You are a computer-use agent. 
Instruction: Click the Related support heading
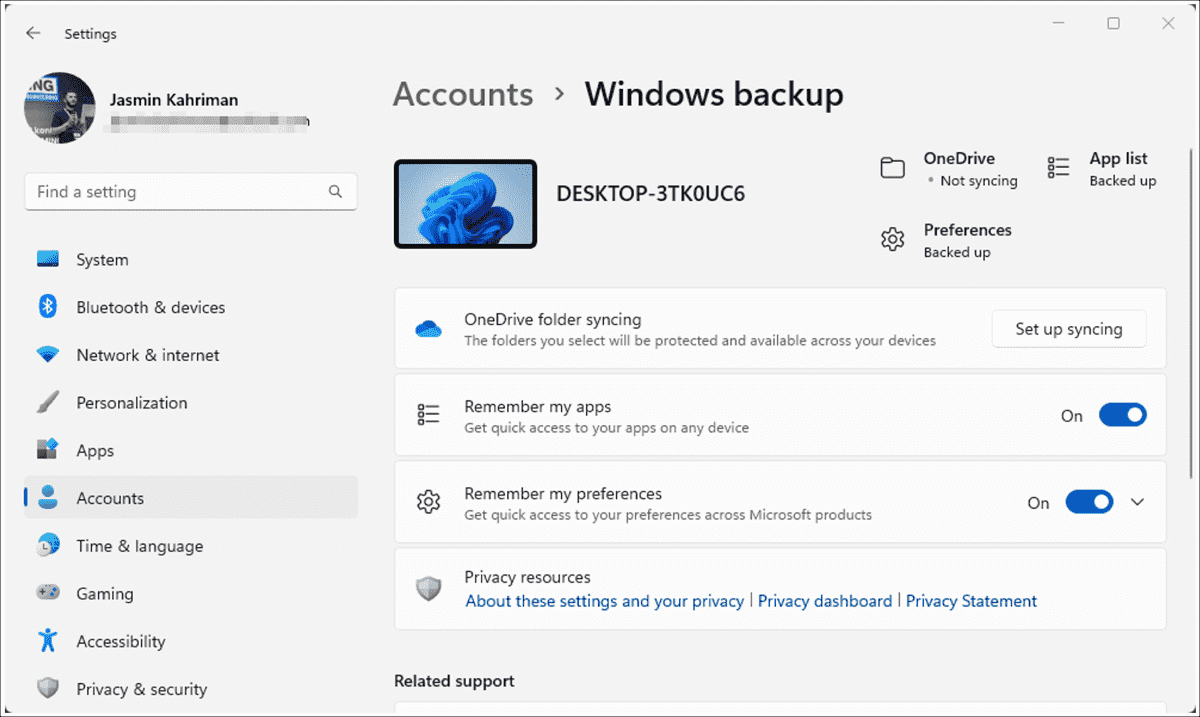454,681
